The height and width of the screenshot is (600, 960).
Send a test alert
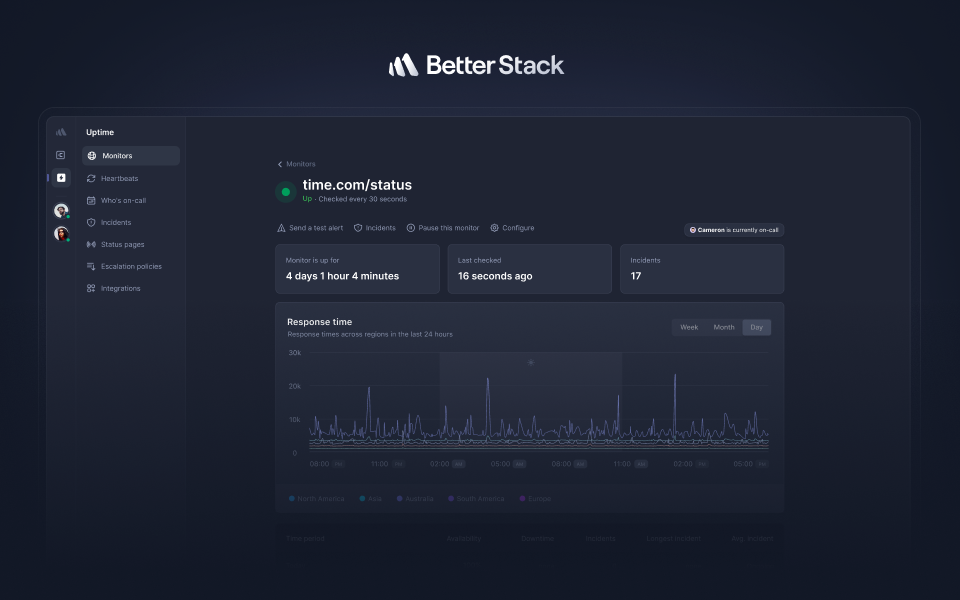pos(310,228)
